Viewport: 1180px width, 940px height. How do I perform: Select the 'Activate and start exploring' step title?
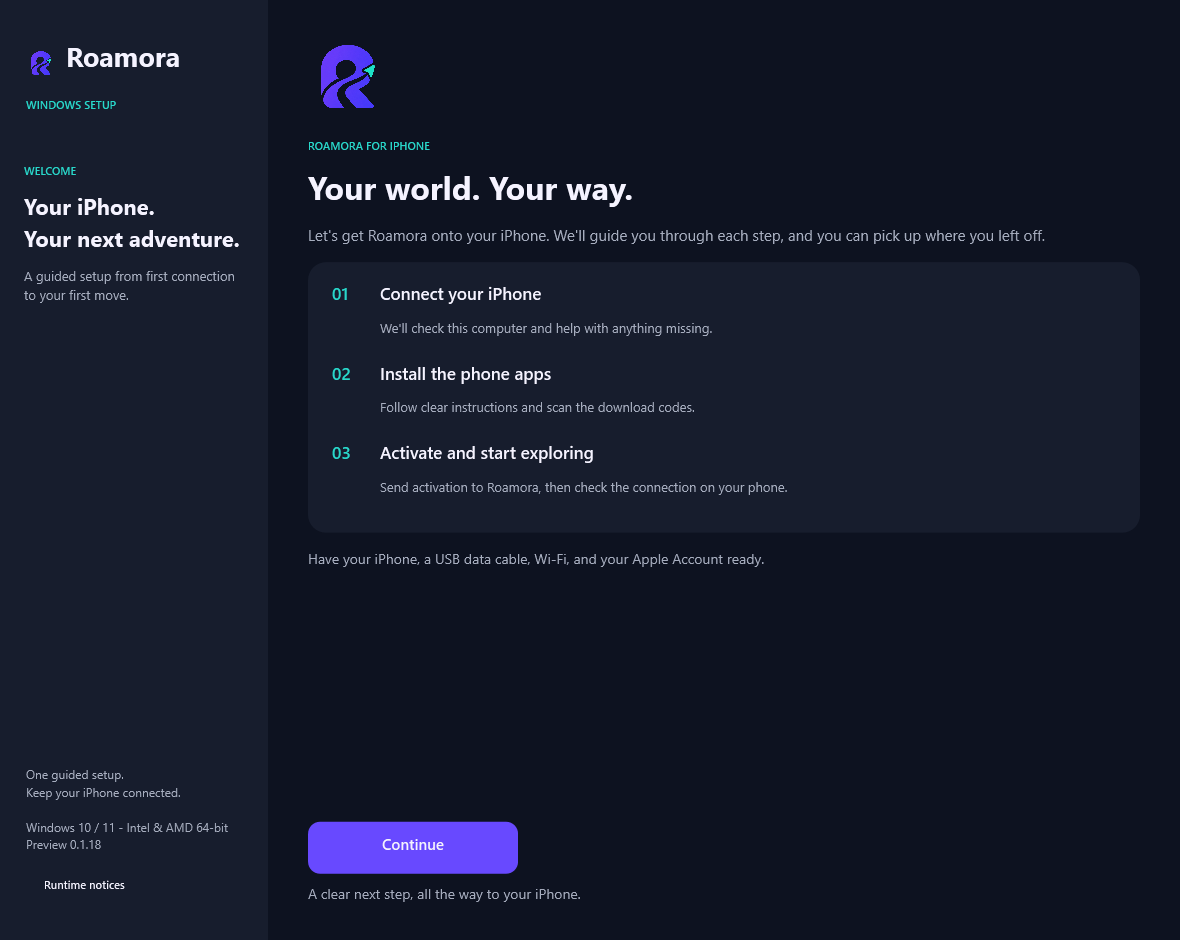(x=486, y=453)
